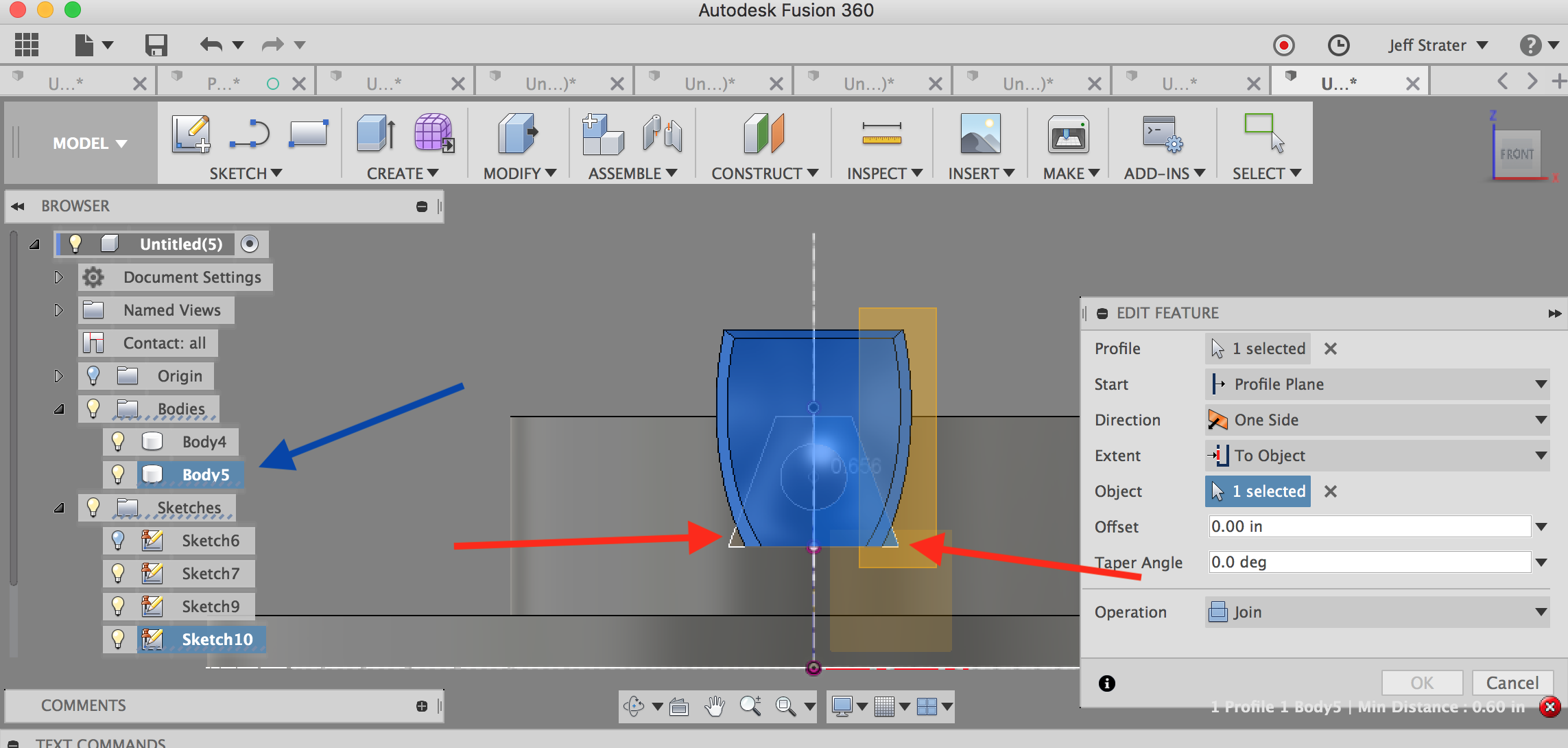Open the data panel grid icon
Viewport: 1568px width, 748px height.
click(x=27, y=45)
